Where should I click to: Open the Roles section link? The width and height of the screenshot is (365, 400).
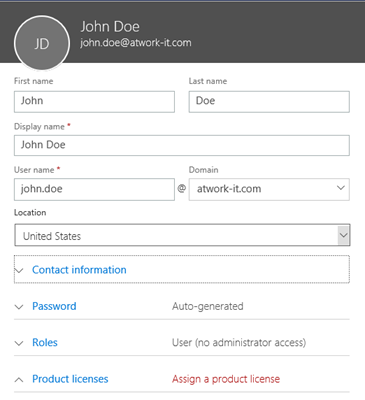click(x=45, y=342)
